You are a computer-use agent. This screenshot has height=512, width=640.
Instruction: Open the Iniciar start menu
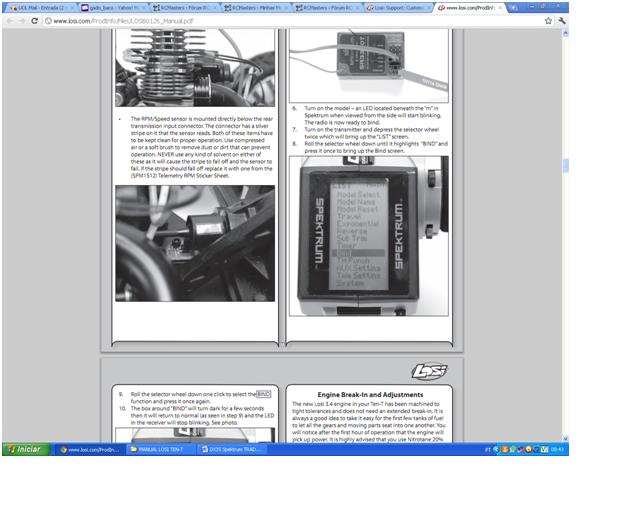[26, 449]
